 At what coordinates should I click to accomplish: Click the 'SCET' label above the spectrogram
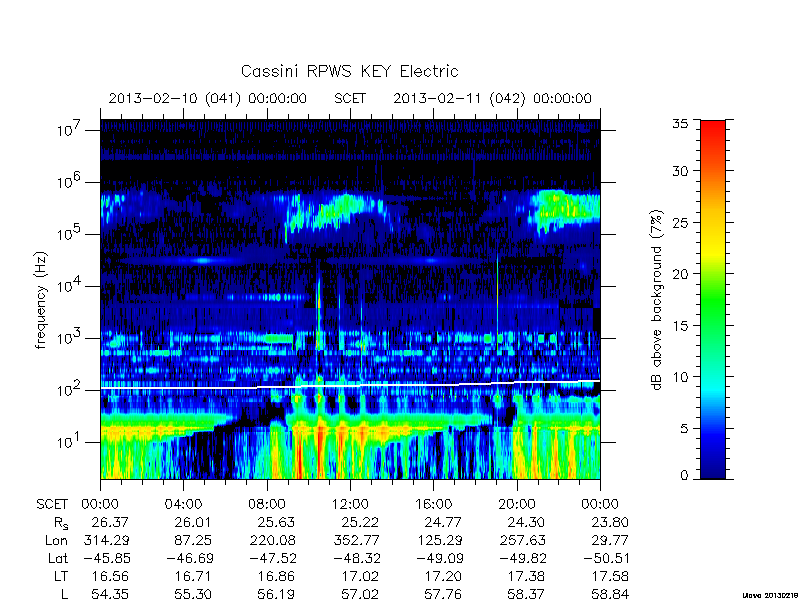point(350,98)
